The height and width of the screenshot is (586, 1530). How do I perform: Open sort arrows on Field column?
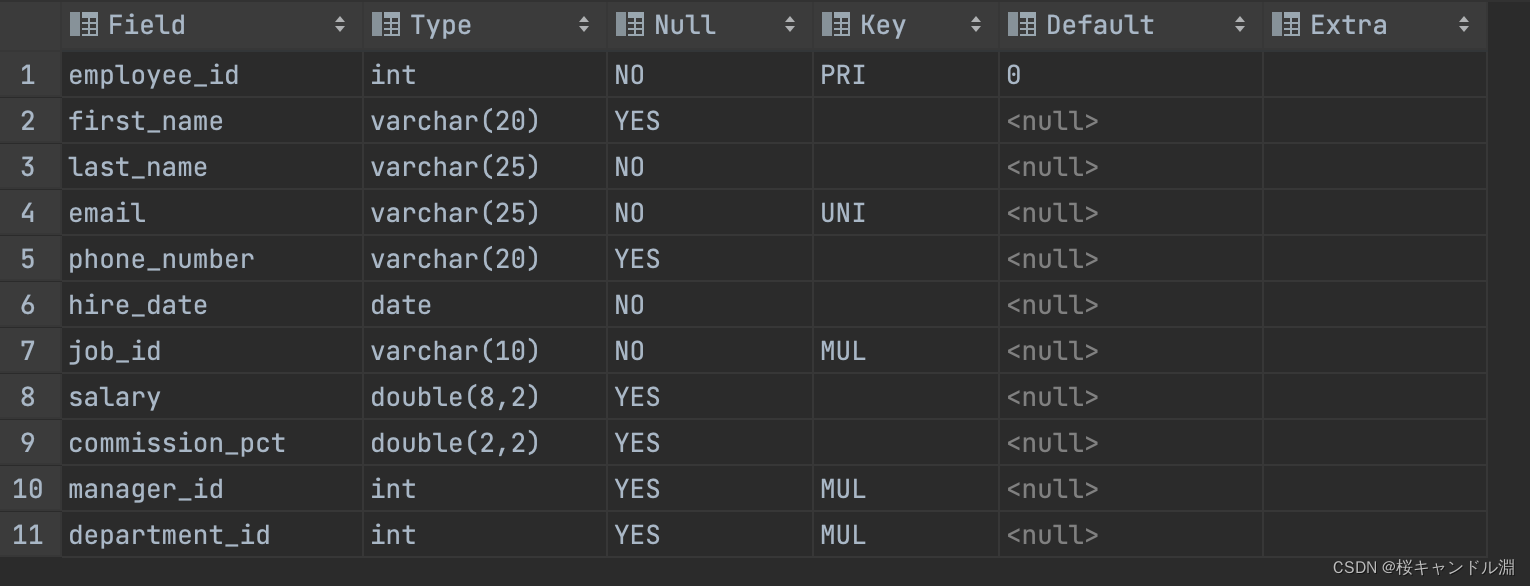(x=340, y=25)
